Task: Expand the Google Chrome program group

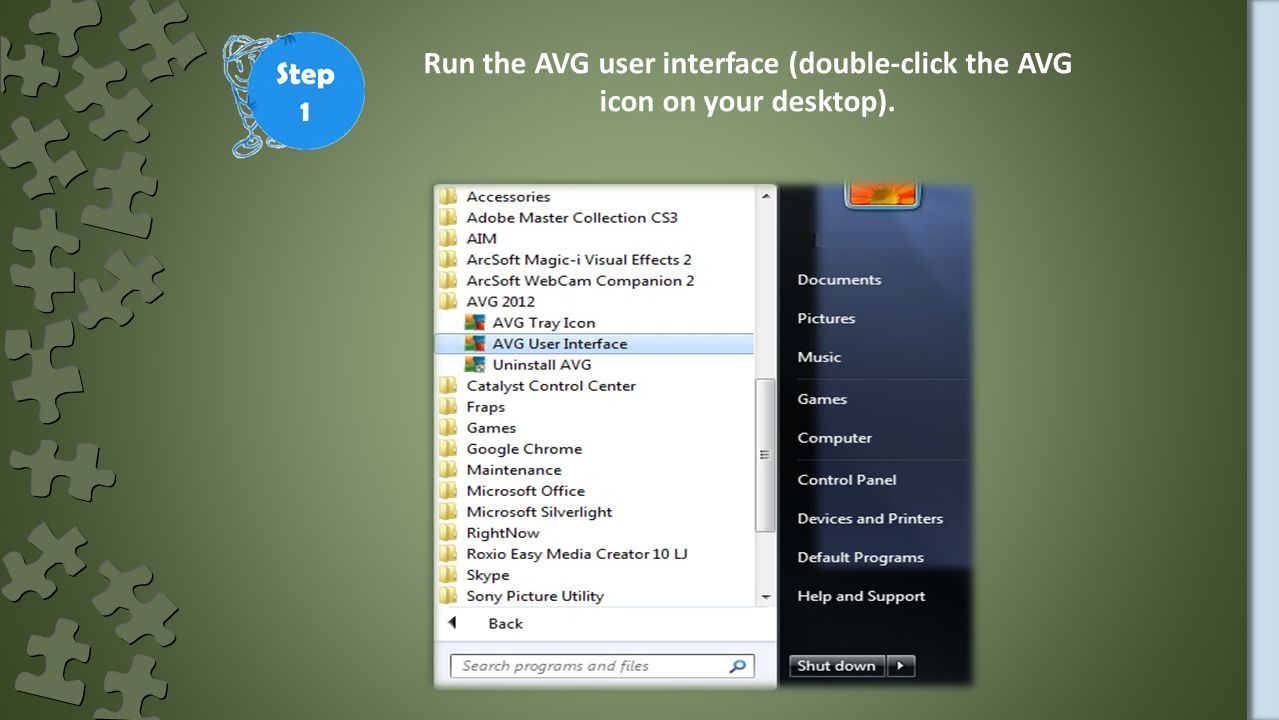Action: [524, 449]
